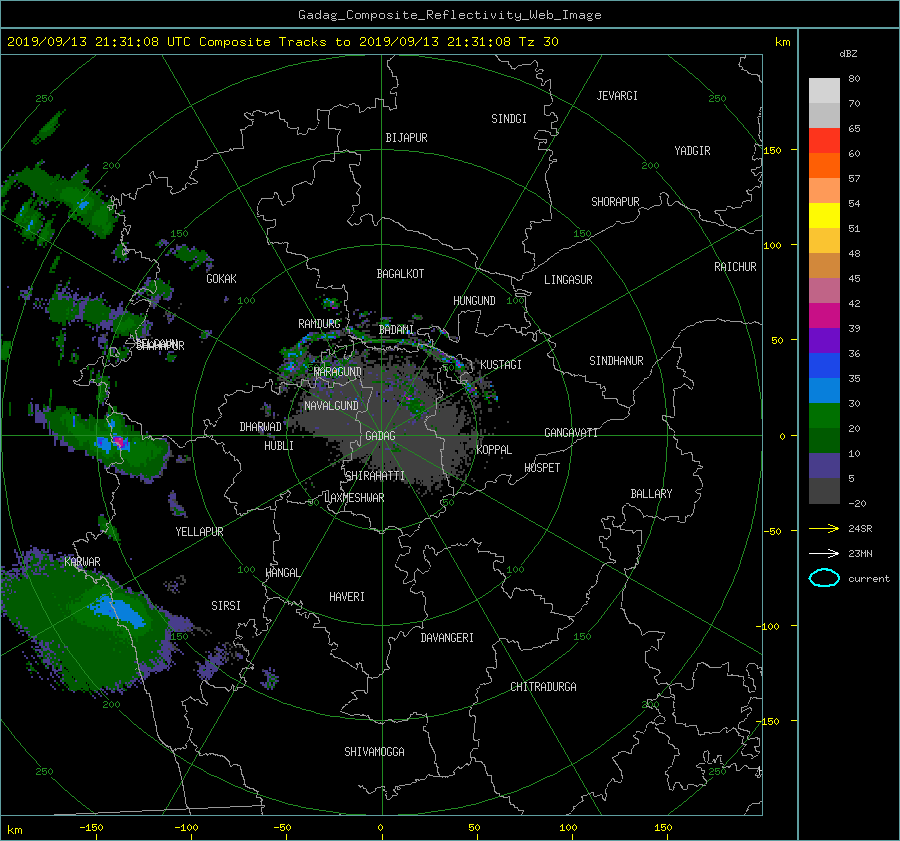This screenshot has height=841, width=900.
Task: Select the red 60 dBZ color swatch
Action: coord(824,141)
